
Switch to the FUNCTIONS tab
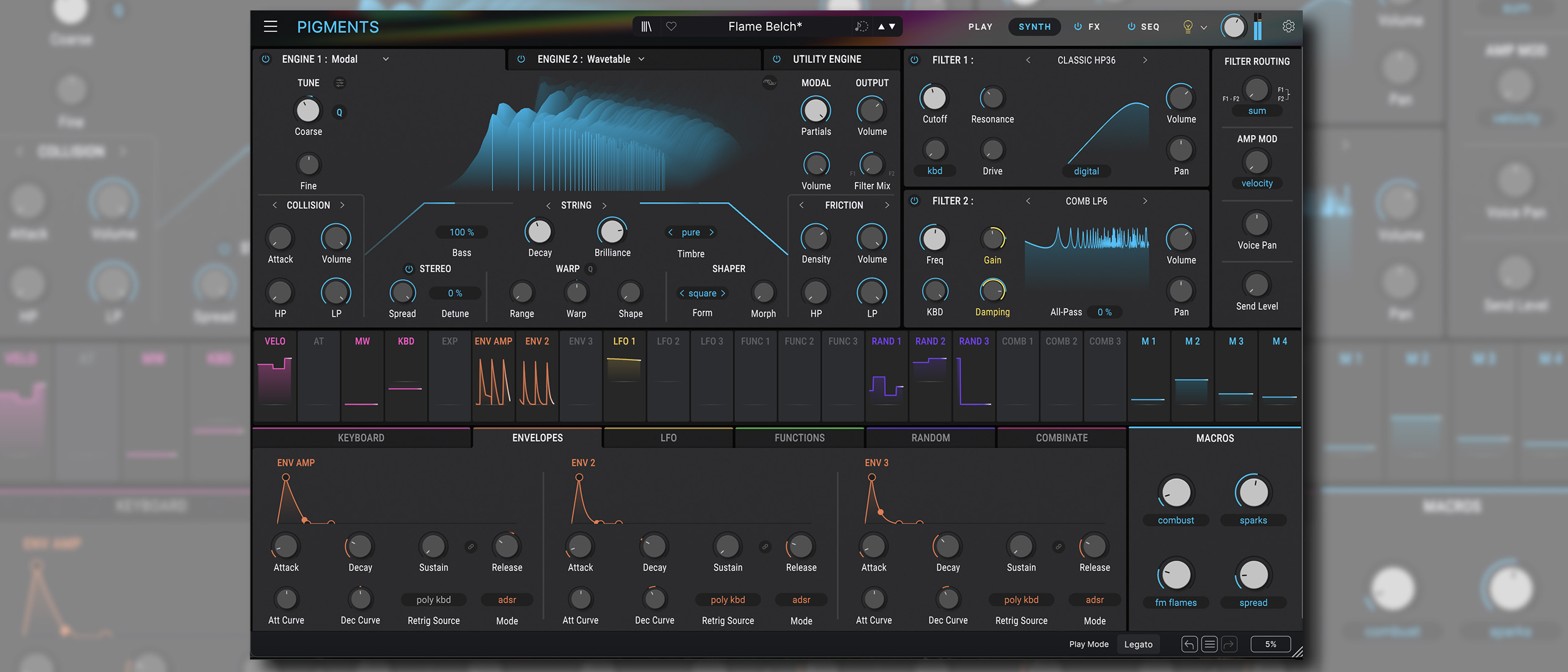tap(799, 438)
